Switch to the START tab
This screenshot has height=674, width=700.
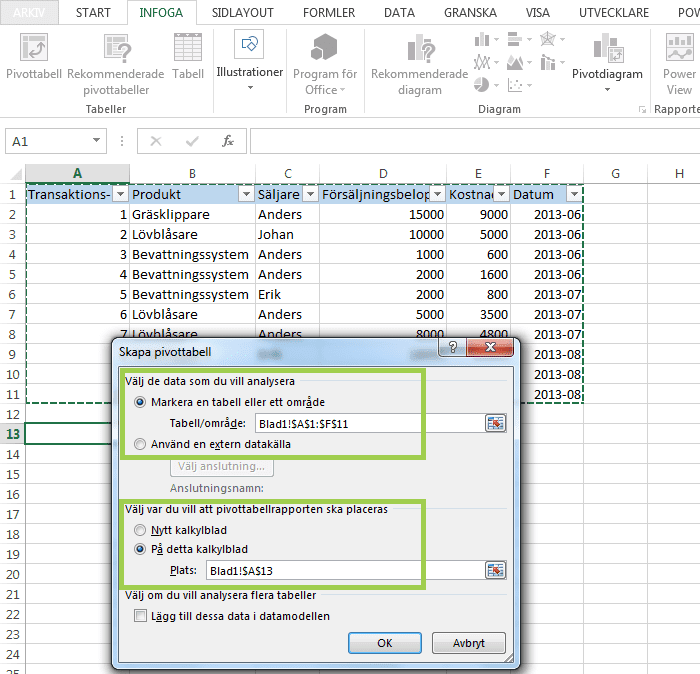[x=93, y=12]
